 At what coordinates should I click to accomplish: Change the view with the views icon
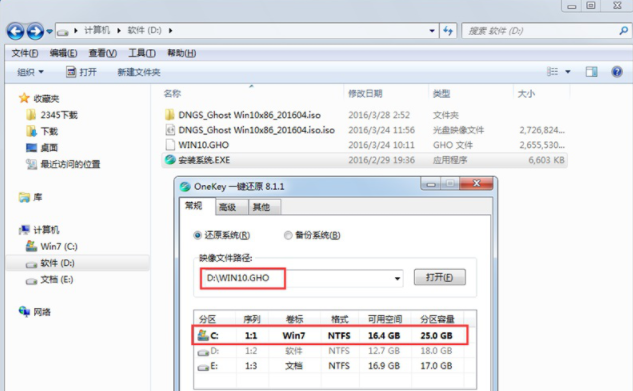click(x=552, y=72)
